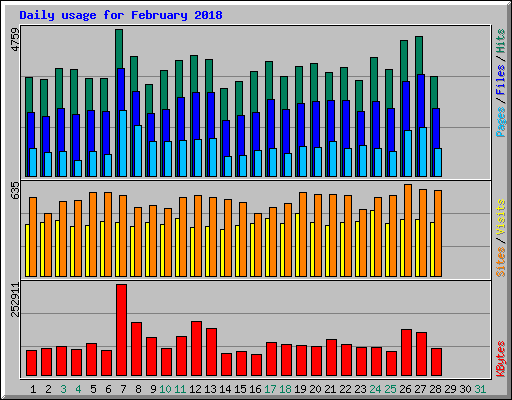Click the red KBytes bar for day 26

[407, 353]
